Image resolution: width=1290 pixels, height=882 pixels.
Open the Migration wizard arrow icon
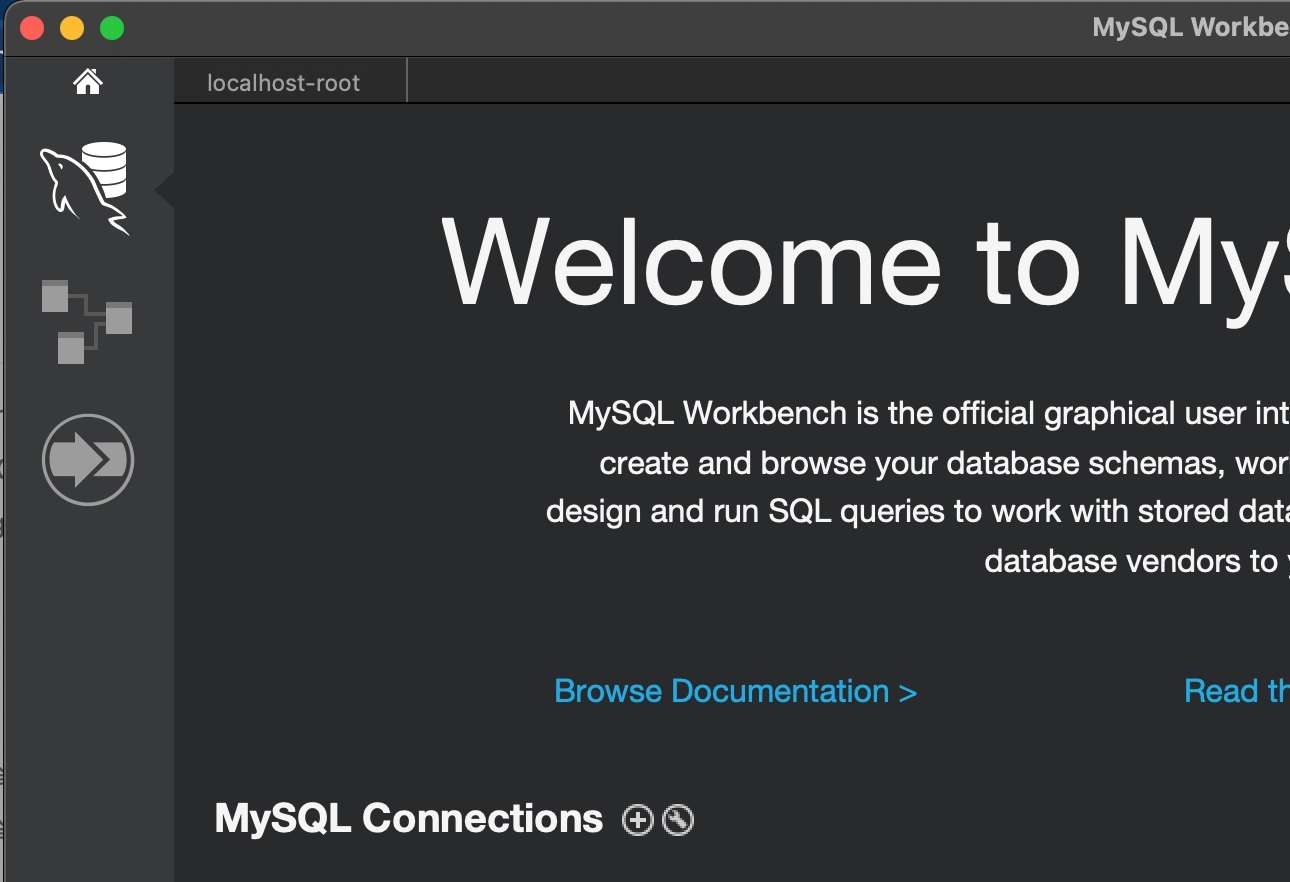[x=88, y=460]
